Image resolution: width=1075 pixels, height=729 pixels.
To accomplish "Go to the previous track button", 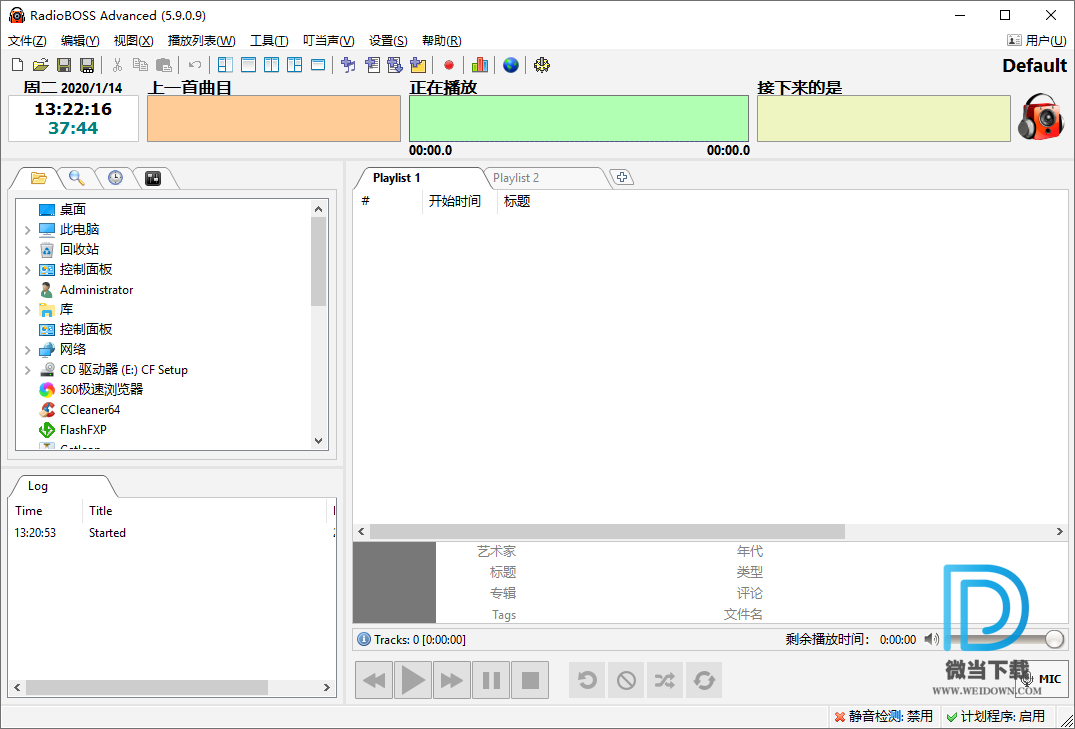I will [374, 680].
